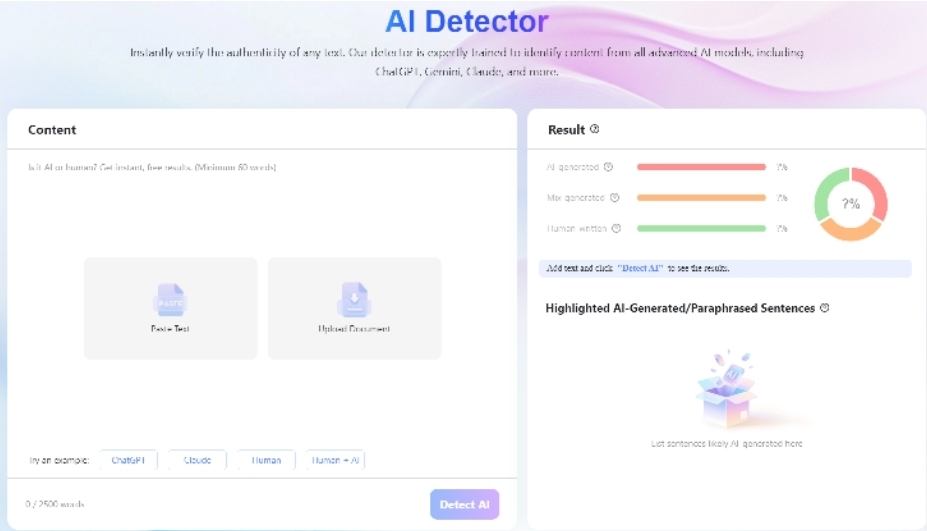Click the Paste Text clipboard icon

click(x=170, y=299)
